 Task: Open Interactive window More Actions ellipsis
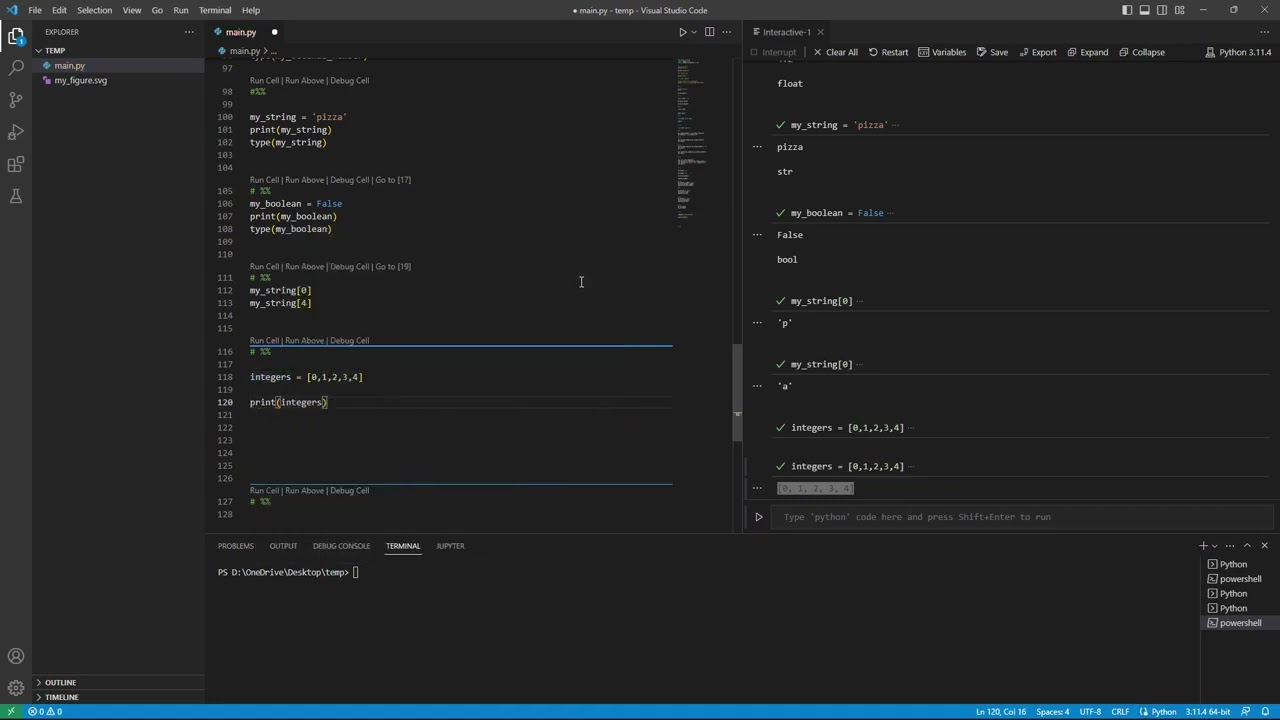coord(1266,32)
